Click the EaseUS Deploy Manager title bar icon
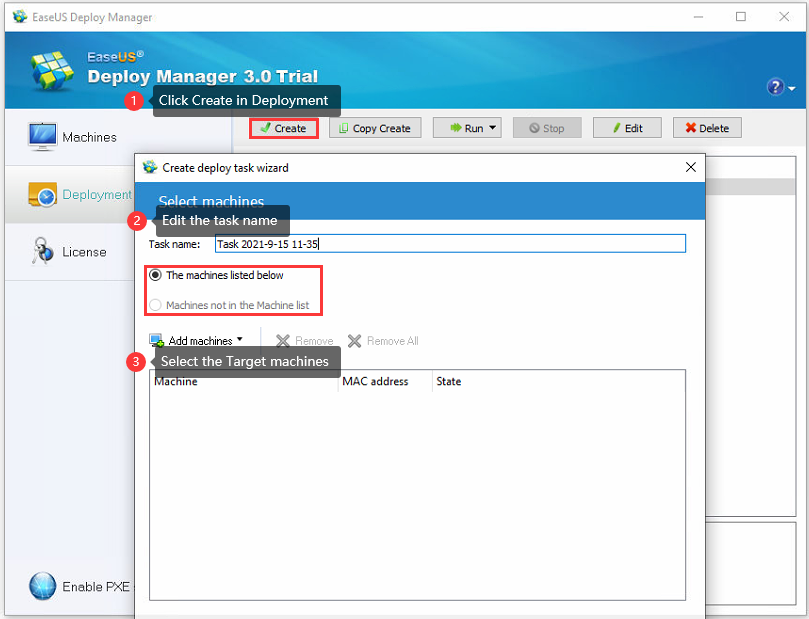This screenshot has height=619, width=809. tap(20, 17)
